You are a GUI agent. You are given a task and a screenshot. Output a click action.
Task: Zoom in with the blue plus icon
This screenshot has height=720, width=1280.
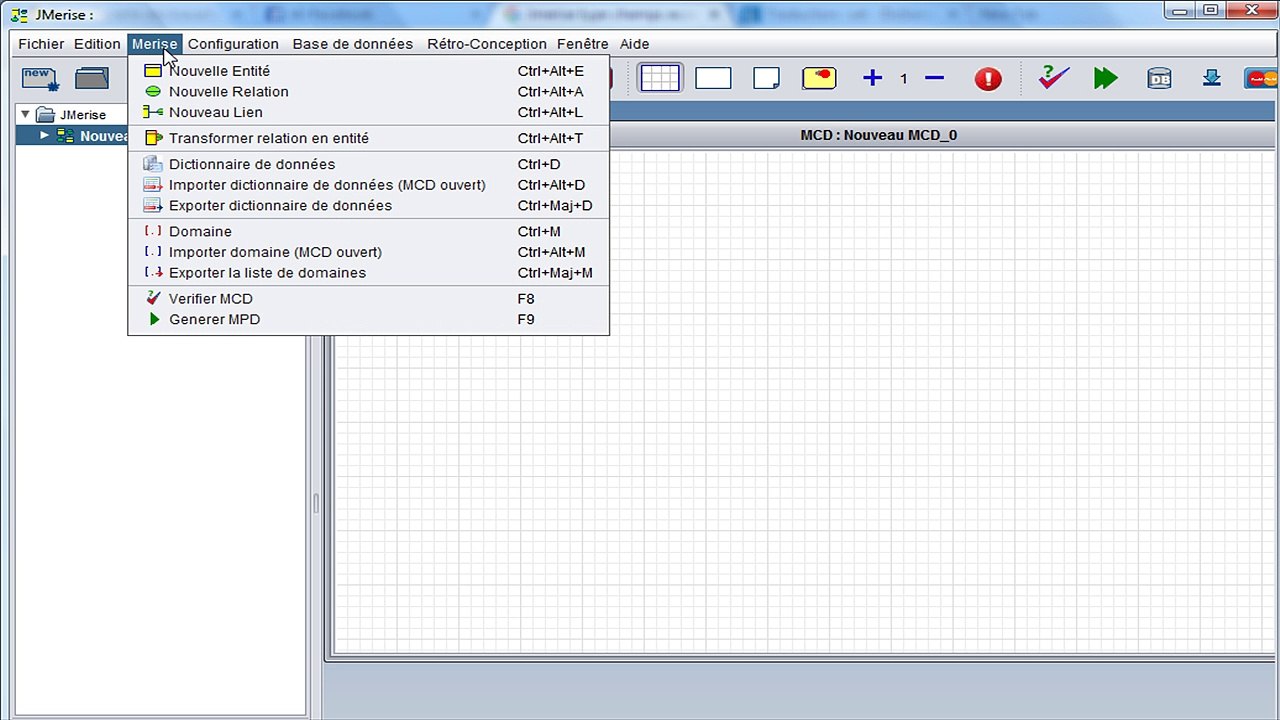click(872, 78)
